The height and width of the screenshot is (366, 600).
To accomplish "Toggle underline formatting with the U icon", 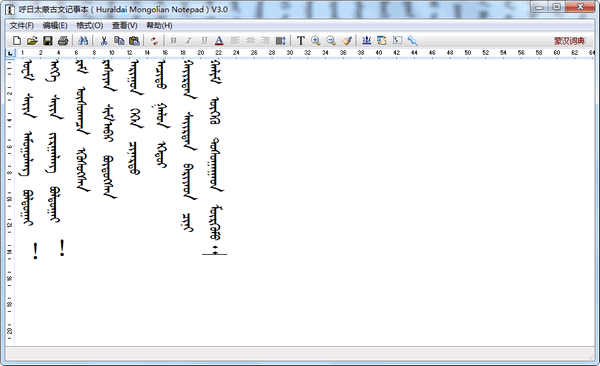I will [204, 41].
